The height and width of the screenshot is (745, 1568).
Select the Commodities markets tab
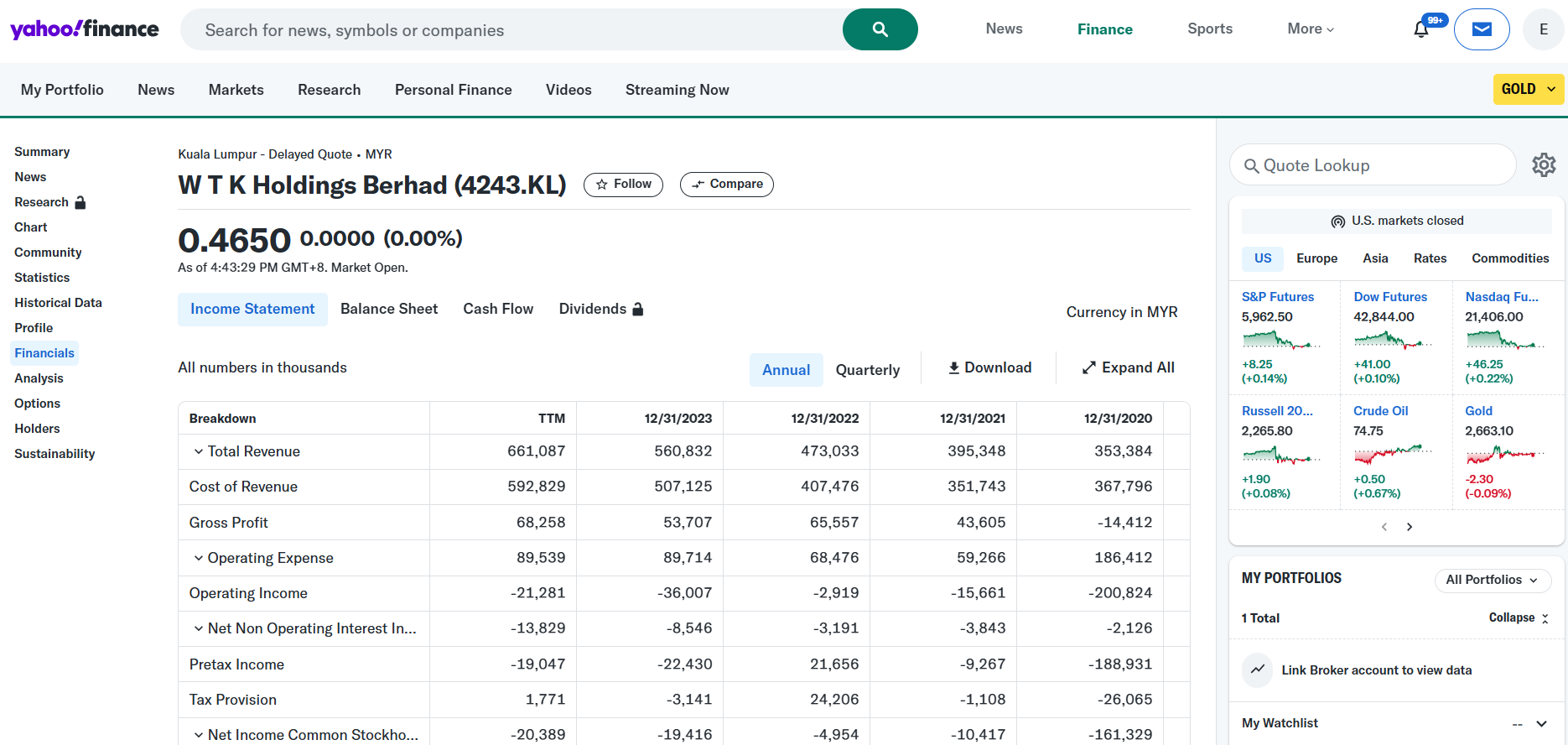pyautogui.click(x=1510, y=258)
